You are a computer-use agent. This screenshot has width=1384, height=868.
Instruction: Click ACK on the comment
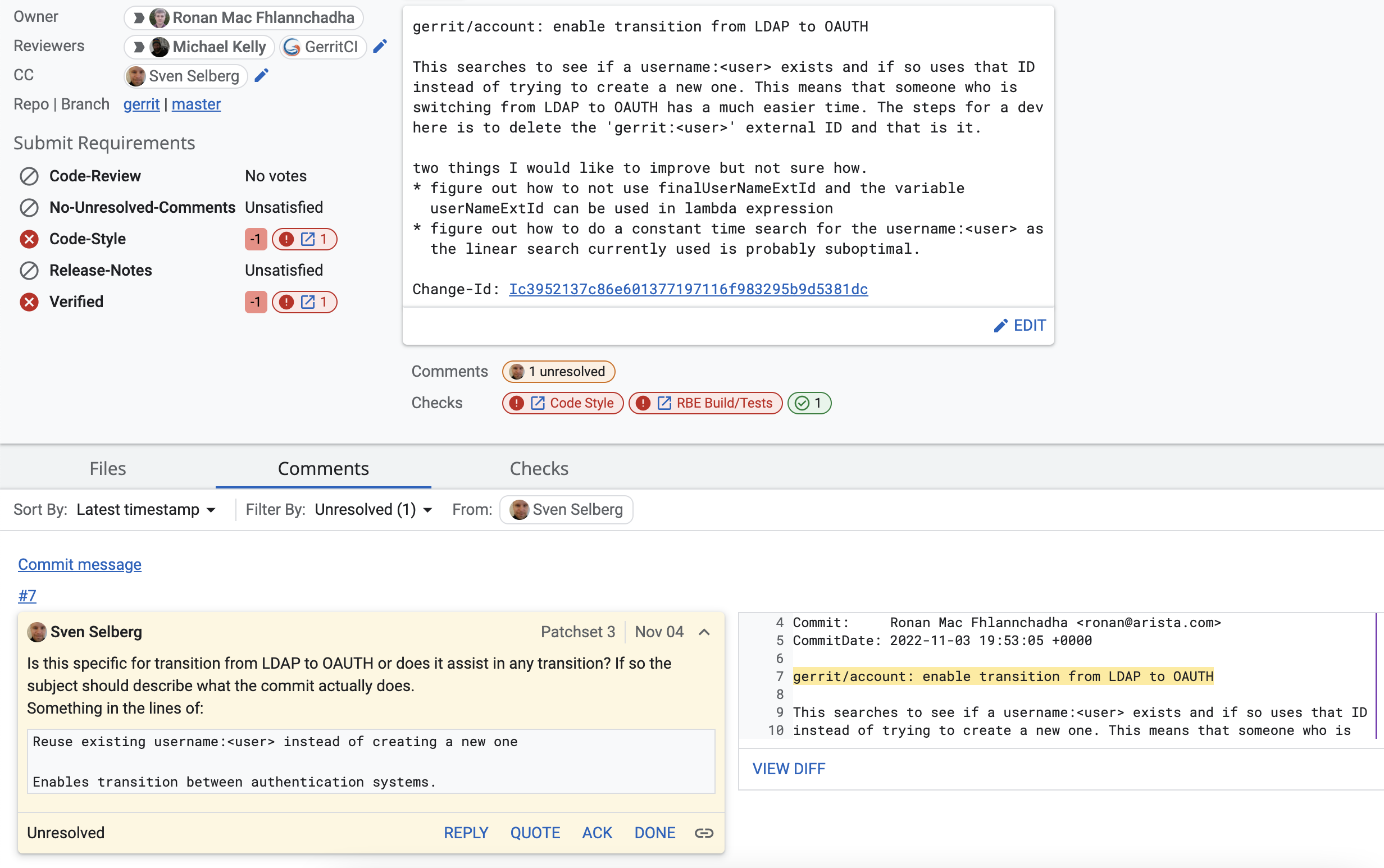(597, 833)
